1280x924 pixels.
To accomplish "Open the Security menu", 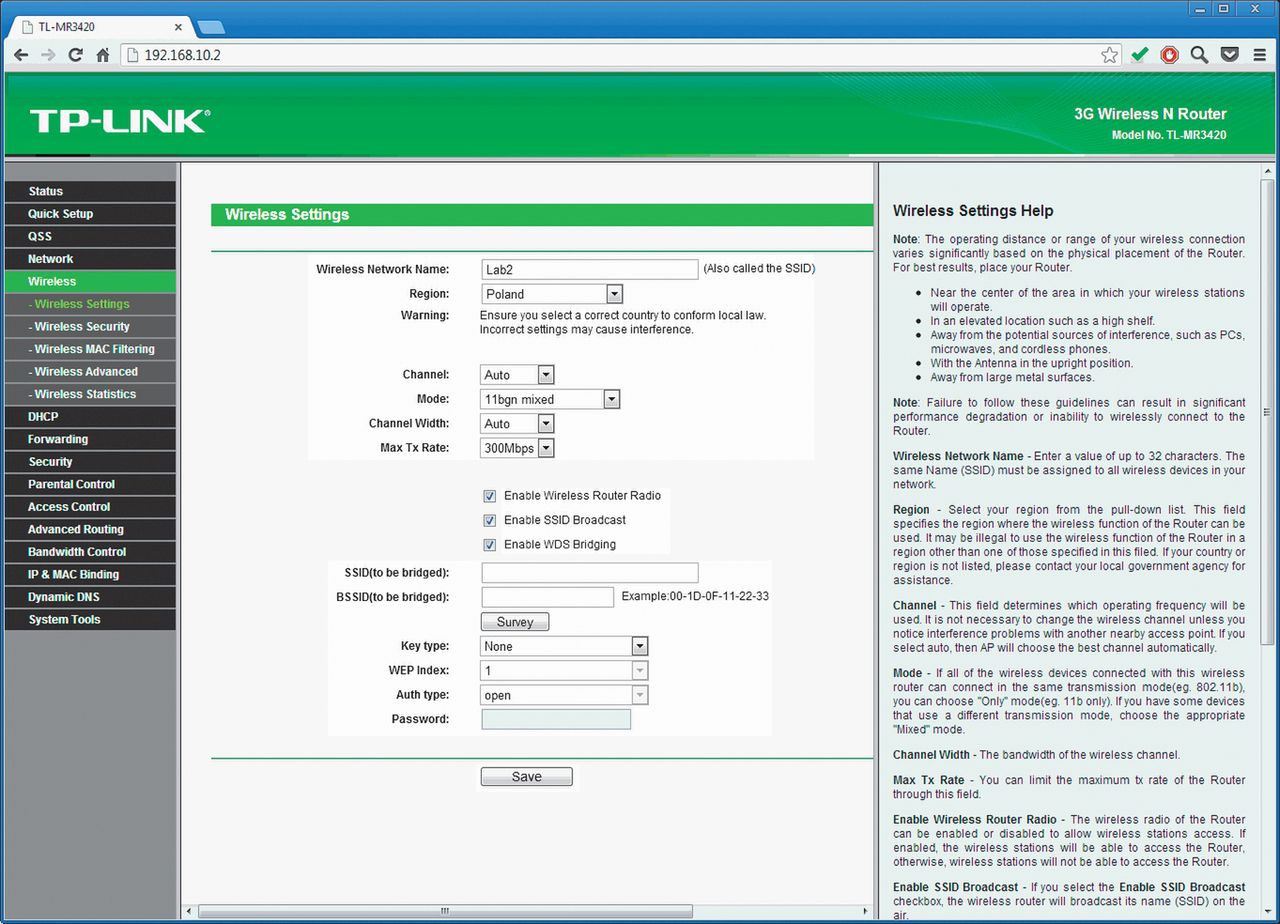I will pos(90,462).
